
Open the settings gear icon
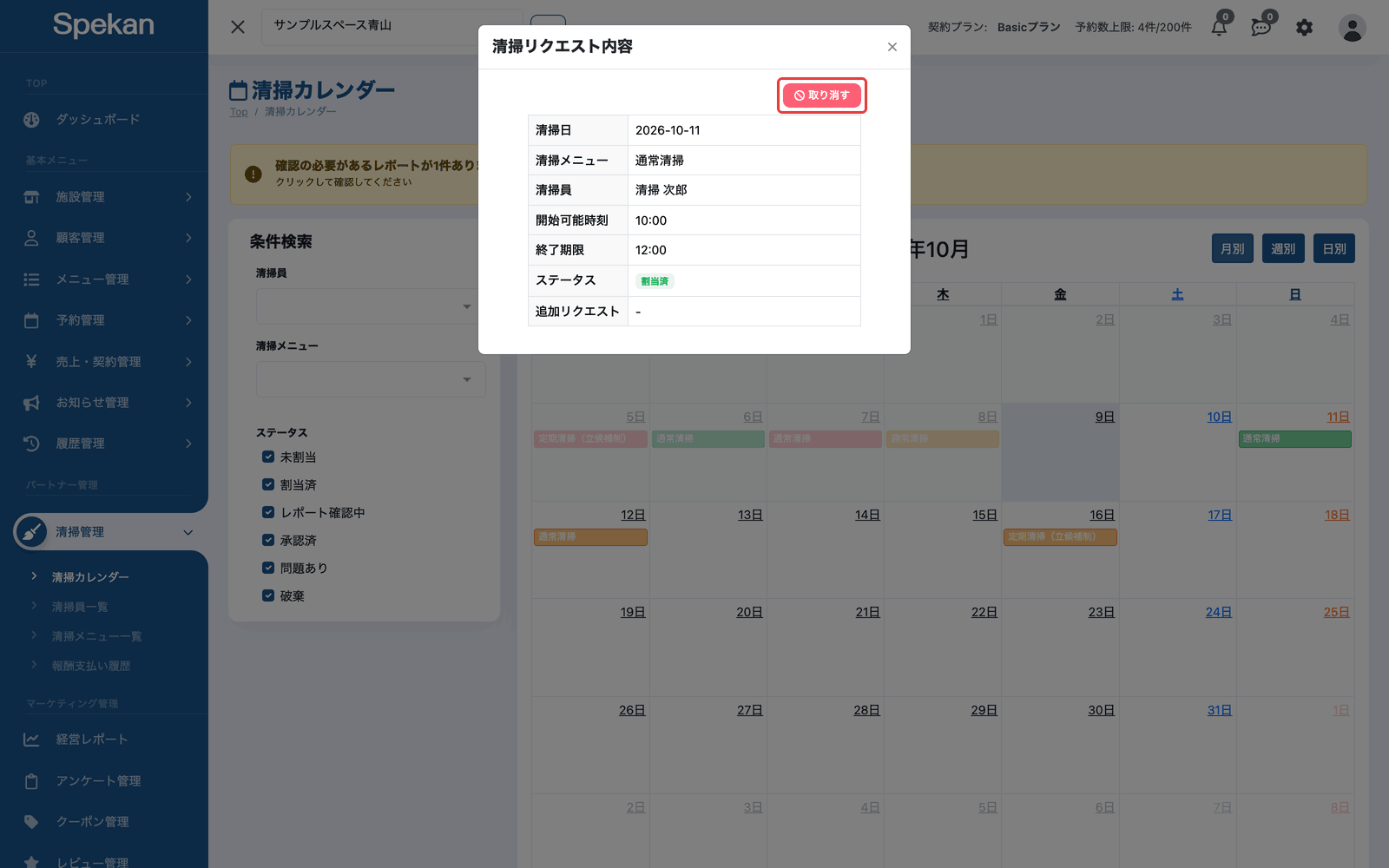[x=1304, y=28]
